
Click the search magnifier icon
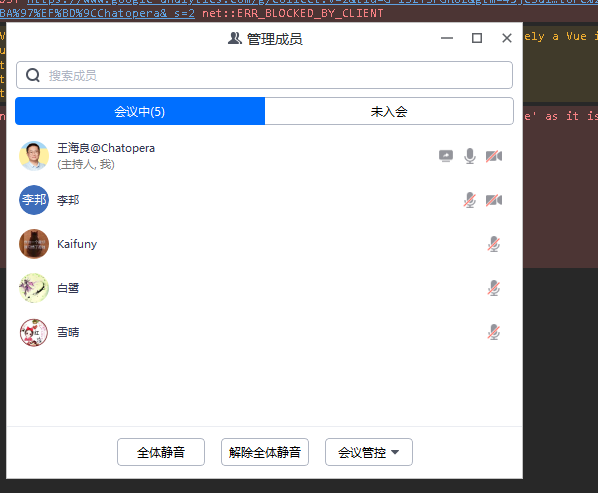click(x=33, y=75)
